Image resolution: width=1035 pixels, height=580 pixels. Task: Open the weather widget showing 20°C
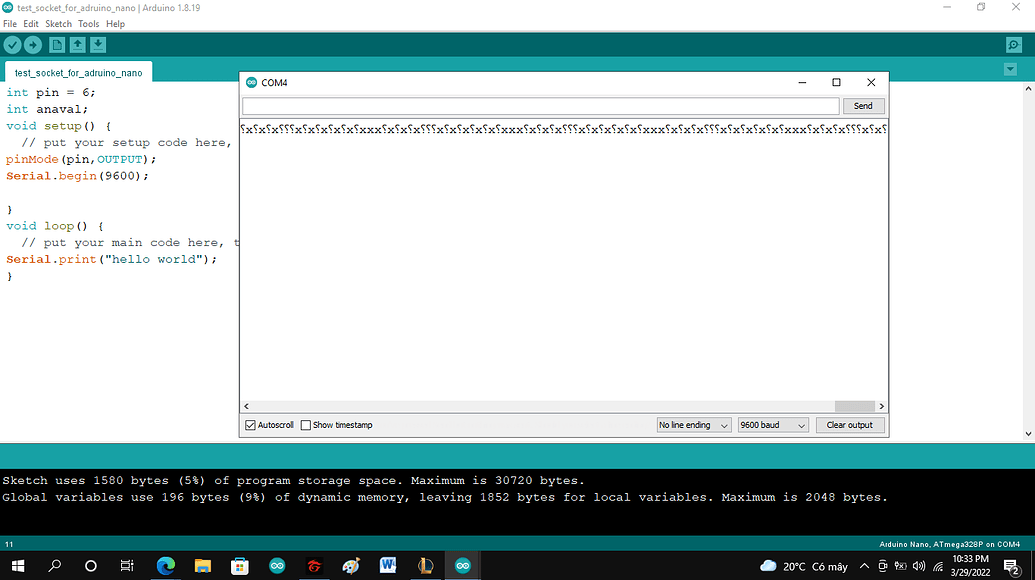[804, 566]
